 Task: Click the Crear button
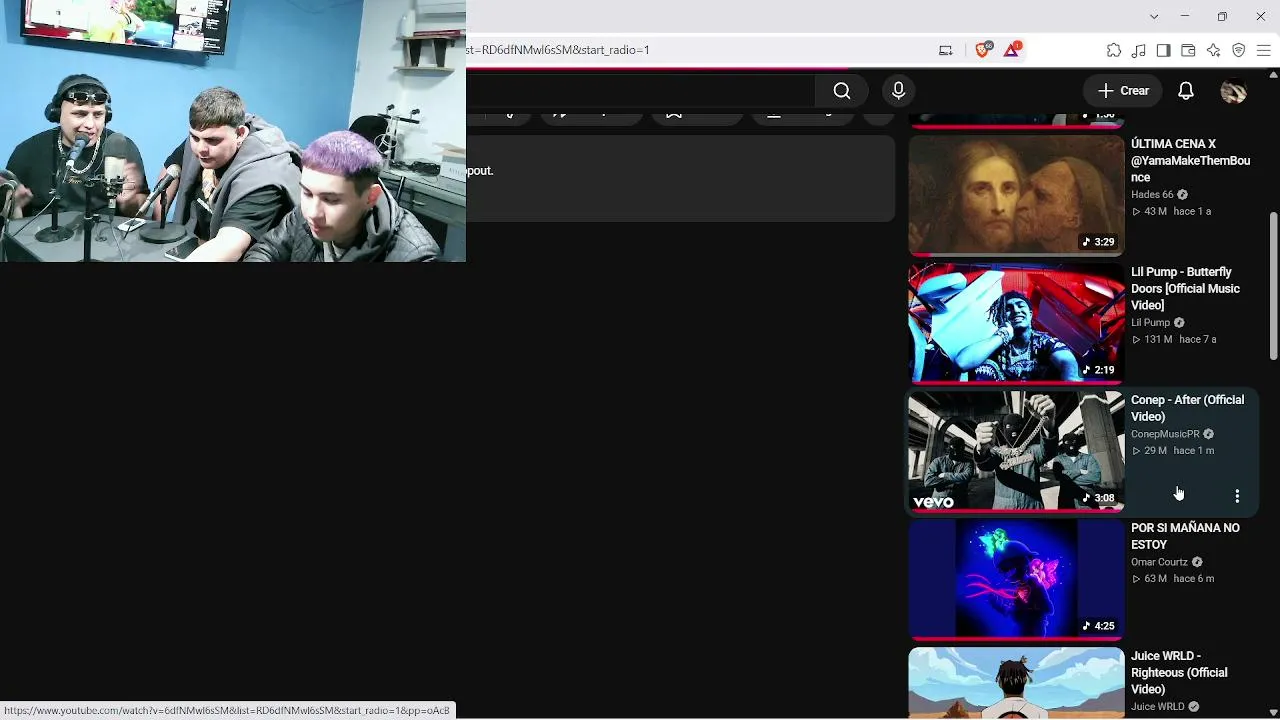pyautogui.click(x=1123, y=91)
